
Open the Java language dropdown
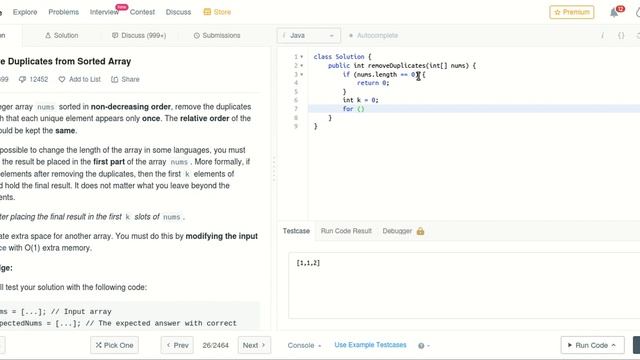point(309,36)
